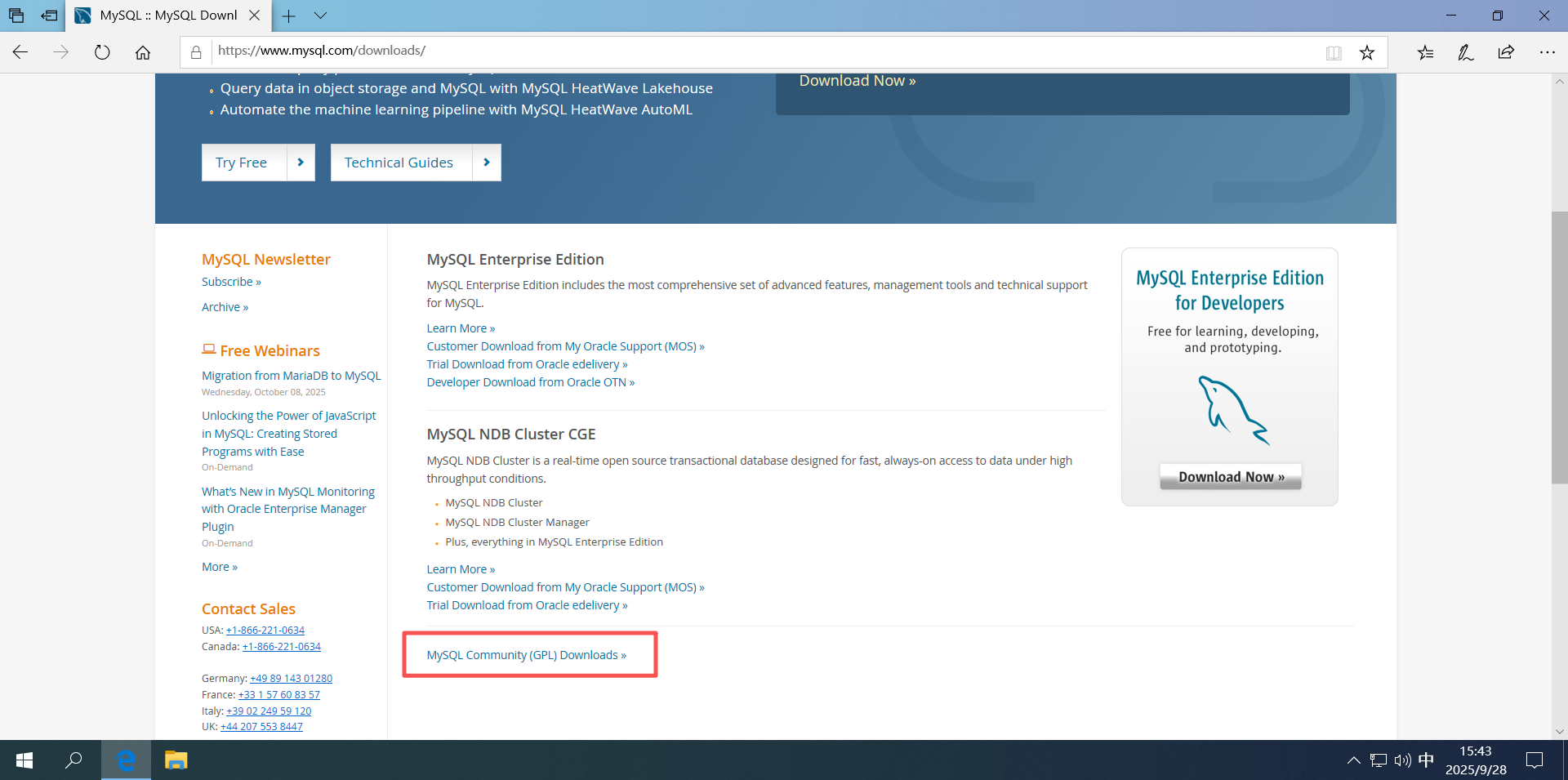This screenshot has width=1568, height=780.
Task: Open network status tray icon
Action: pos(1379,760)
